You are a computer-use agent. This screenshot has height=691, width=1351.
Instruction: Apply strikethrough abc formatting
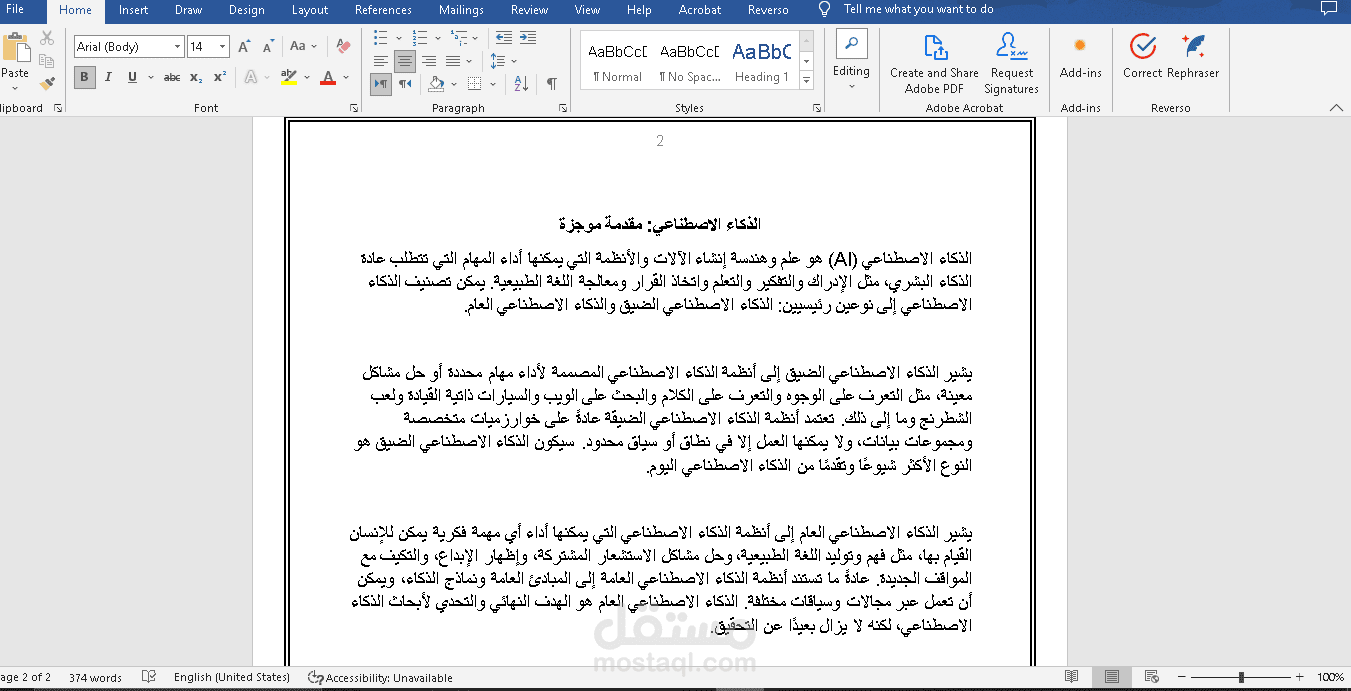point(172,77)
